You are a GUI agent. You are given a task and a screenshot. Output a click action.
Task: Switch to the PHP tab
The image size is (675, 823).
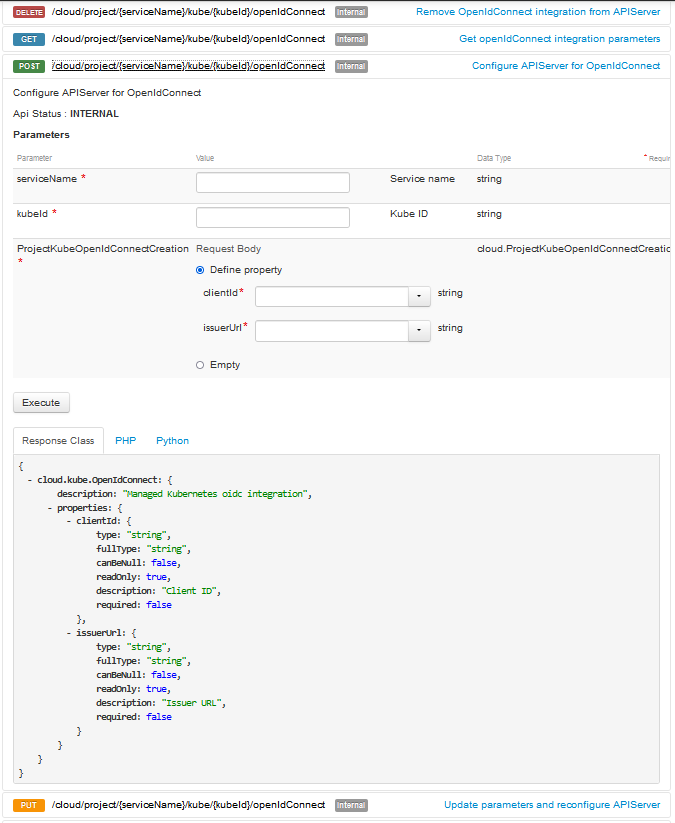[x=125, y=440]
